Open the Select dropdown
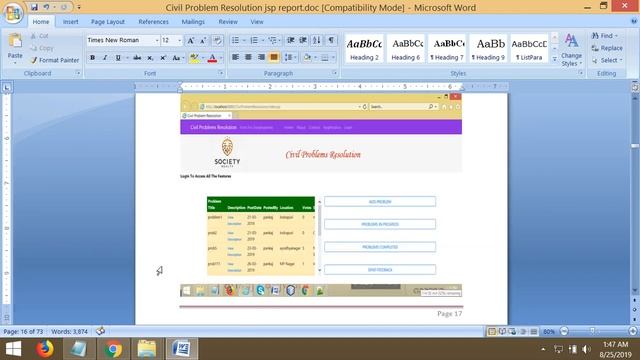This screenshot has height=360, width=640. coord(607,60)
